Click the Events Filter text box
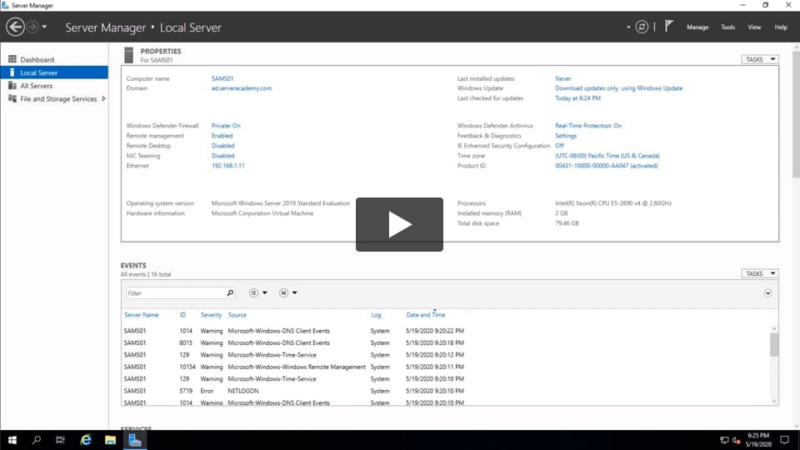This screenshot has width=800, height=450. (x=174, y=293)
